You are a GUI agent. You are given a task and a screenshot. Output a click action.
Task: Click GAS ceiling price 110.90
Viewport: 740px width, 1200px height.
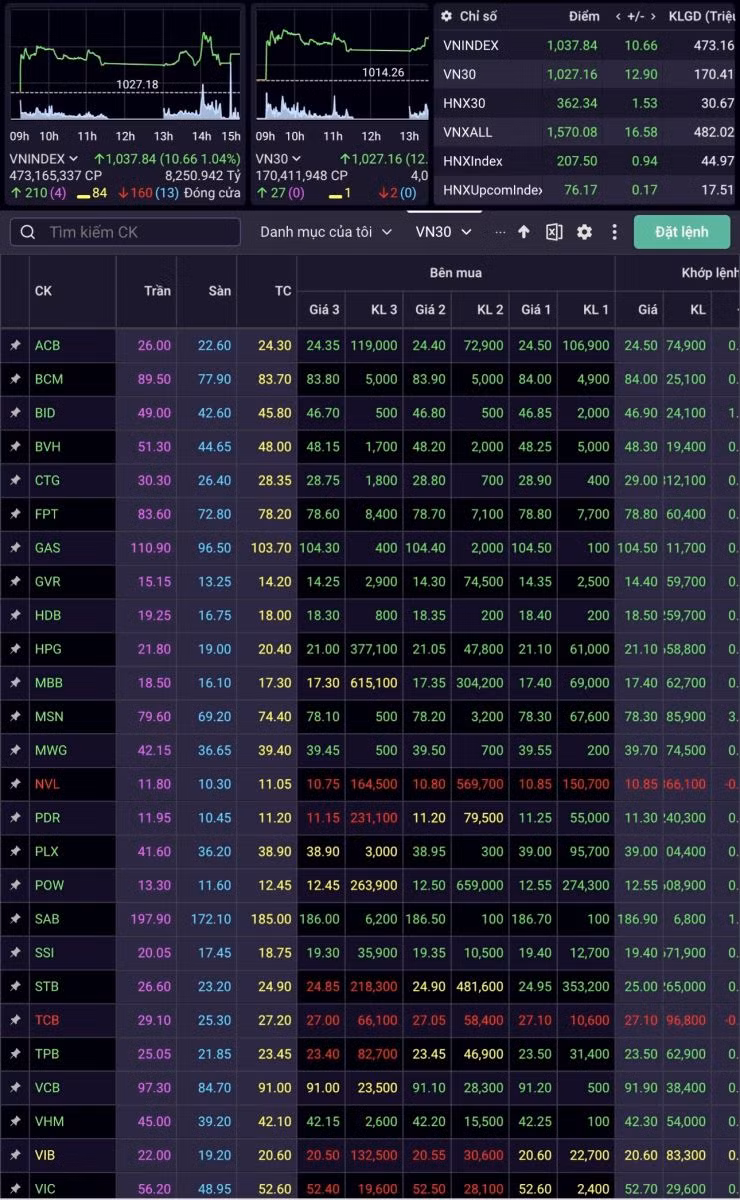pyautogui.click(x=151, y=548)
